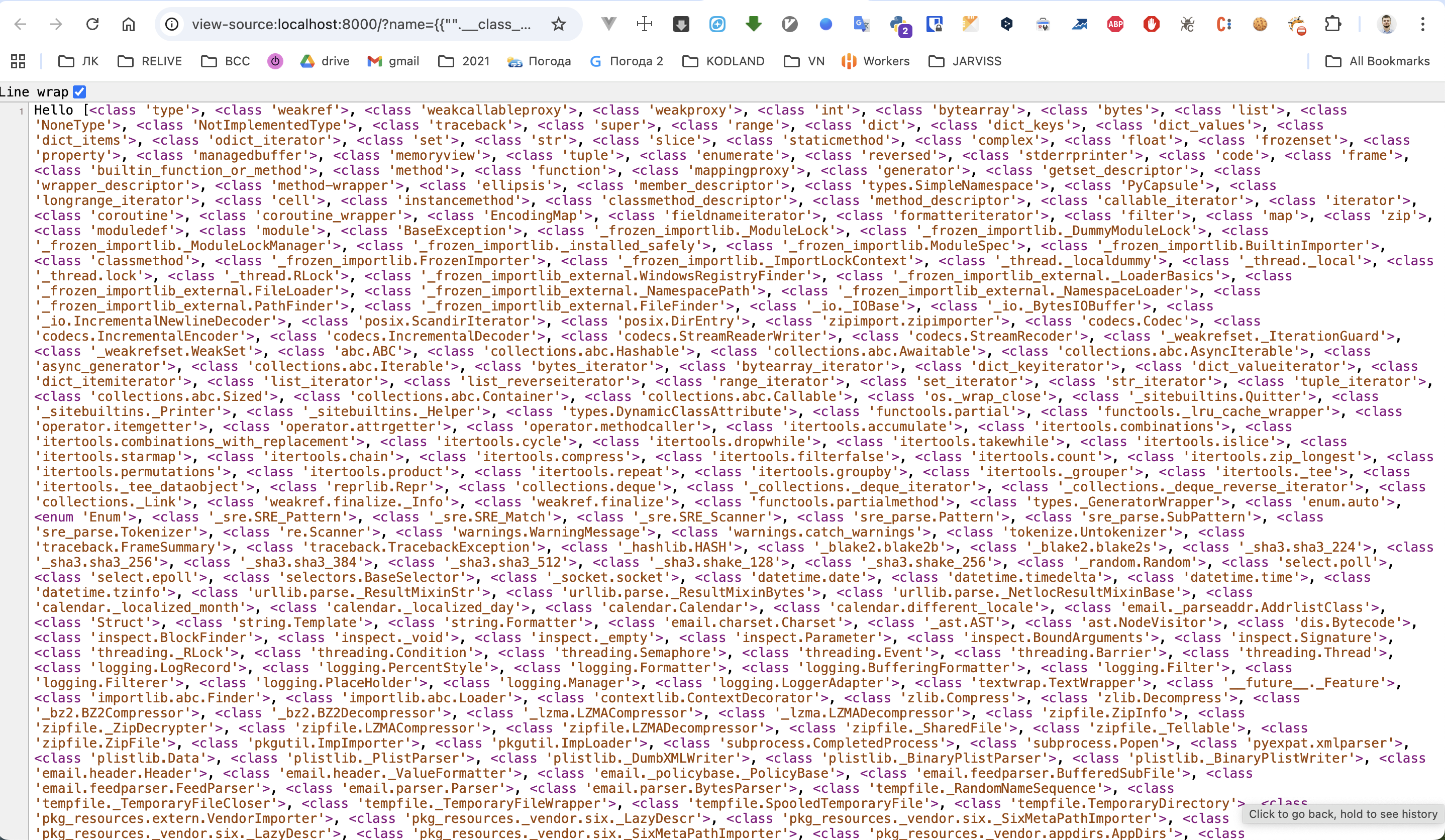Open the apps grid in bookmarks bar
The height and width of the screenshot is (840, 1445).
[19, 61]
